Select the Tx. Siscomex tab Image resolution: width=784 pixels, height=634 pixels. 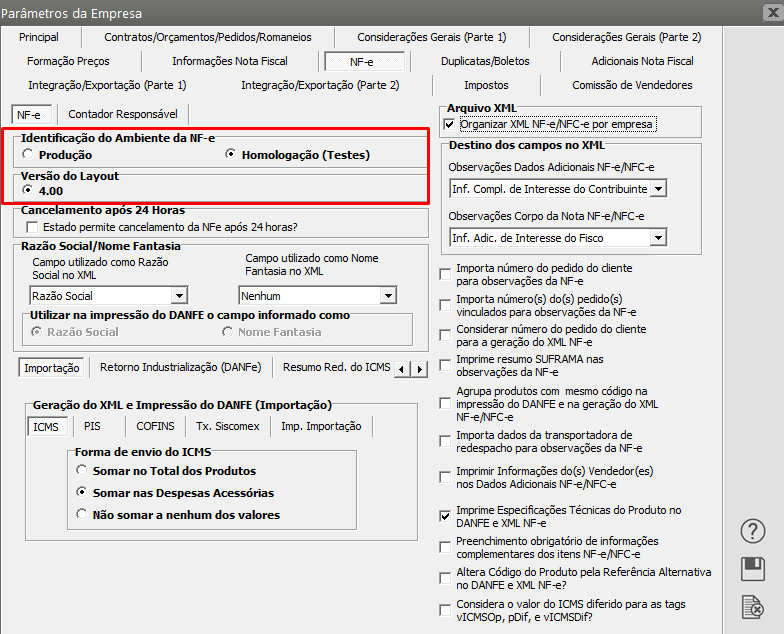tap(228, 426)
